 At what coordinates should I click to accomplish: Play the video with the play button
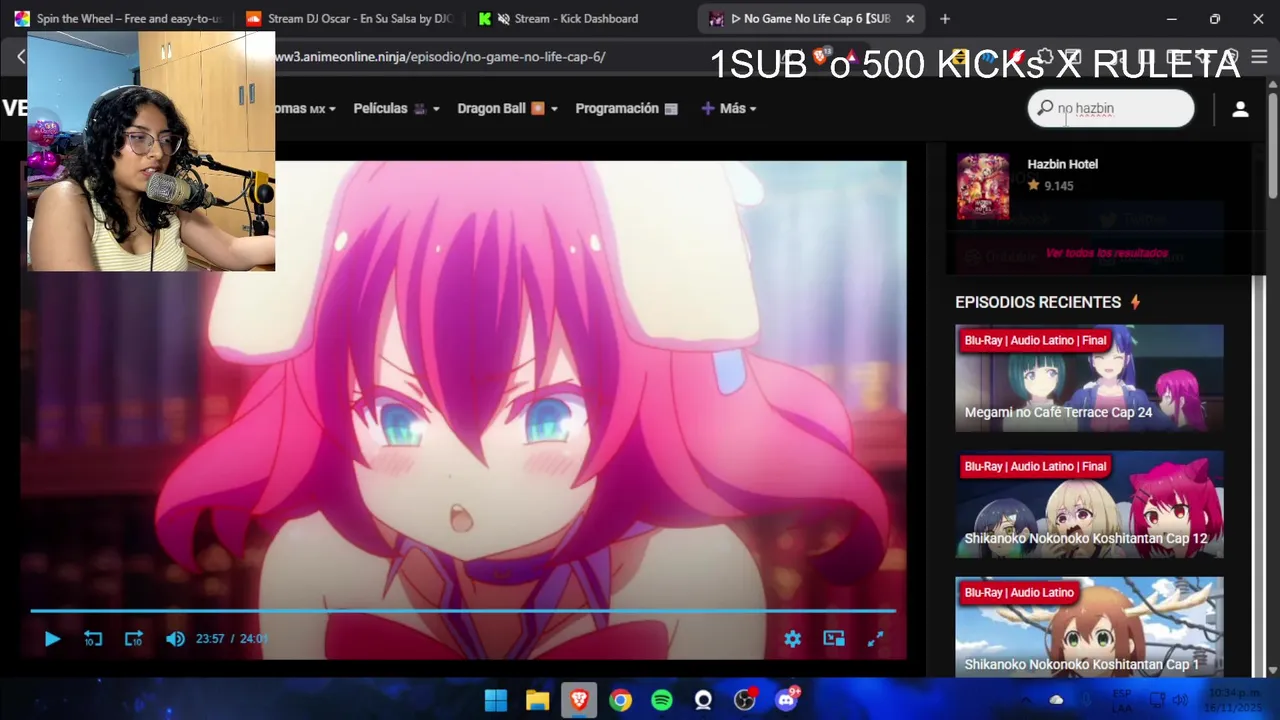pyautogui.click(x=52, y=639)
